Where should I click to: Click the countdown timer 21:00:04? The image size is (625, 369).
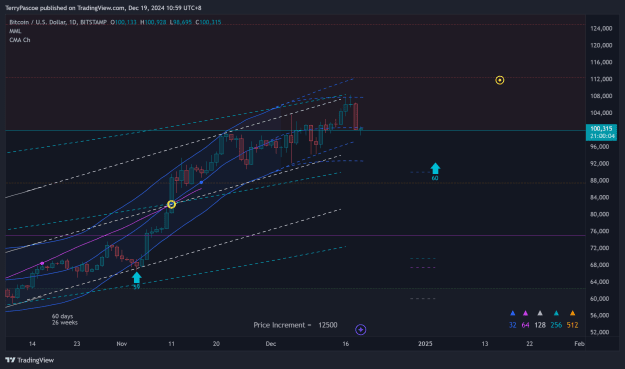(602, 136)
